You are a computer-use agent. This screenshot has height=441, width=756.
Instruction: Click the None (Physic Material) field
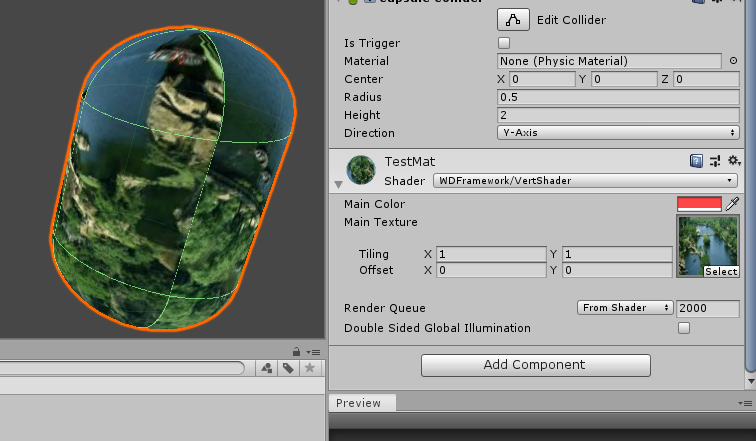[x=609, y=61]
